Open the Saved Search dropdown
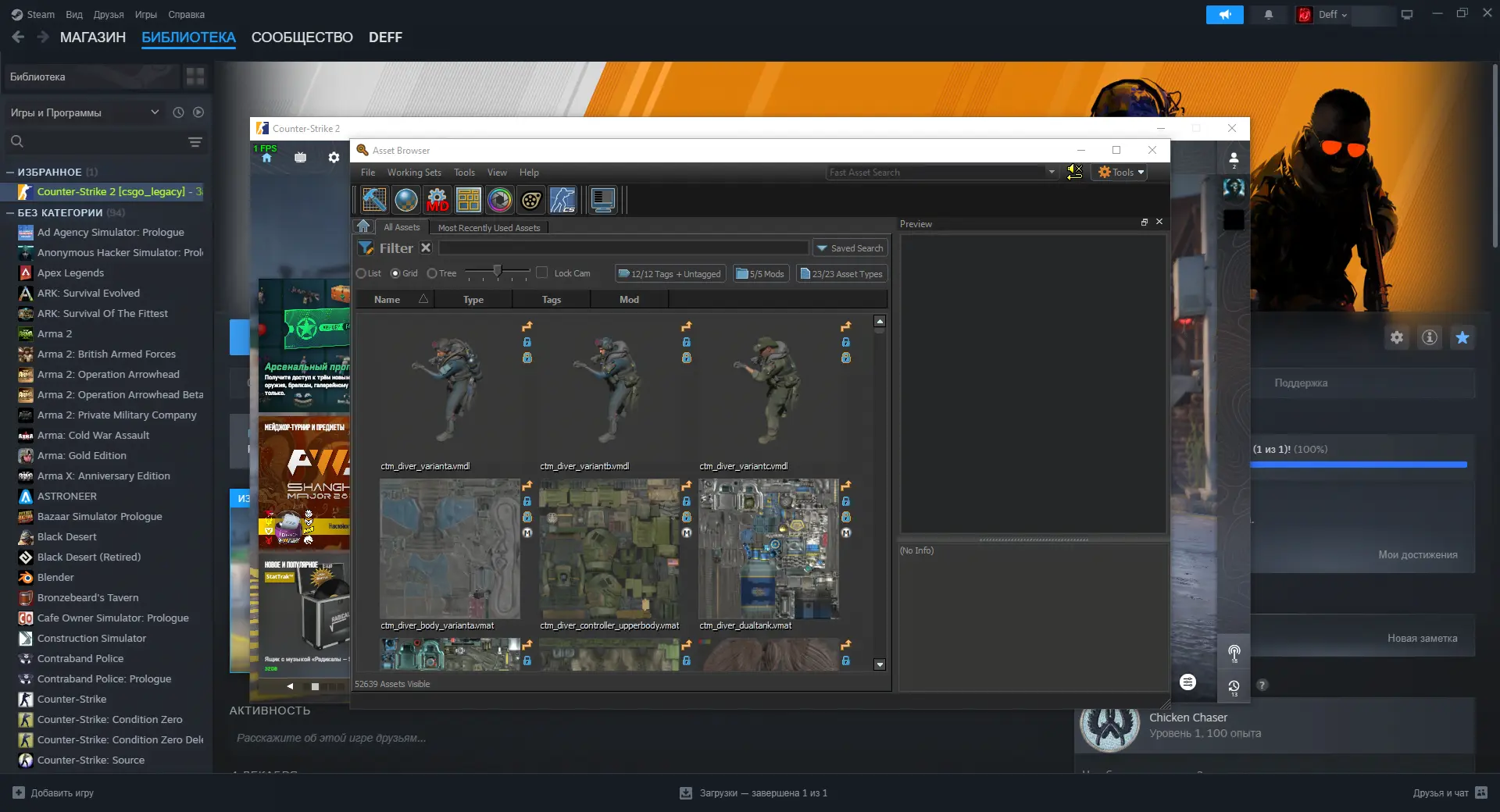1500x812 pixels. click(x=850, y=248)
